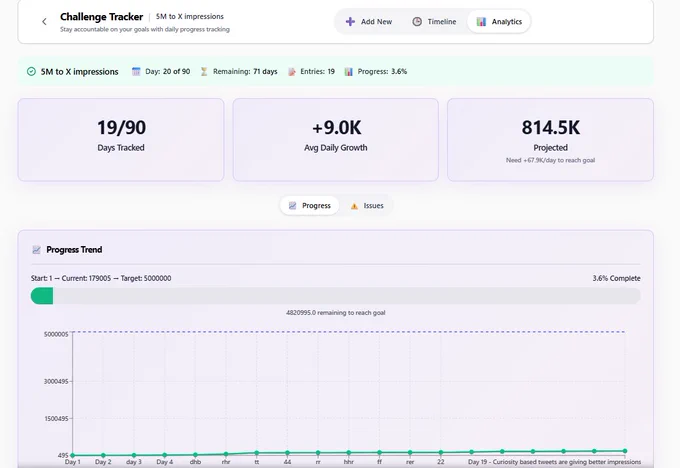Click the calendar icon next to Day 20 of 90
680x468 pixels.
point(136,72)
